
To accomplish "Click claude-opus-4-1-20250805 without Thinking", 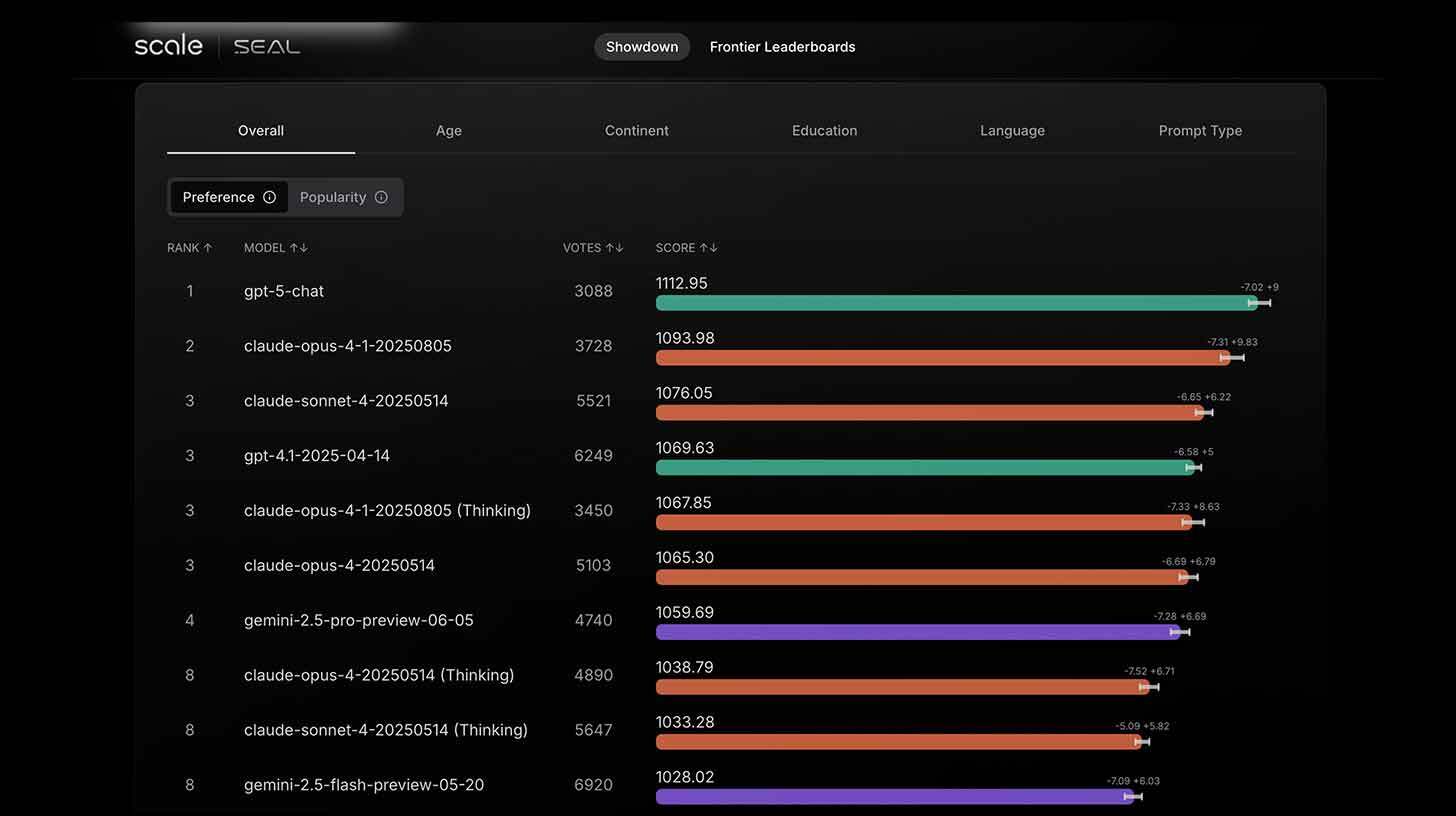I will tap(348, 346).
